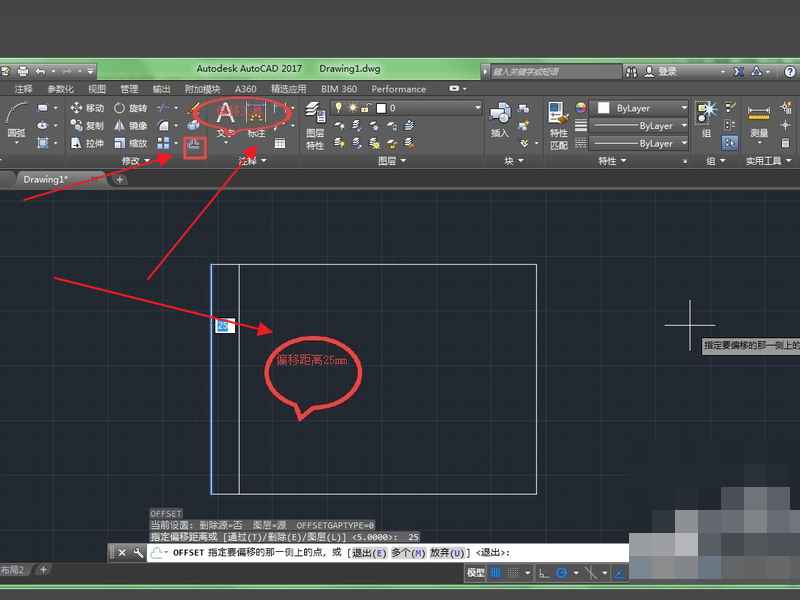Image resolution: width=800 pixels, height=600 pixels.
Task: Click Match Properties (特性匹配) icon
Action: click(x=559, y=125)
